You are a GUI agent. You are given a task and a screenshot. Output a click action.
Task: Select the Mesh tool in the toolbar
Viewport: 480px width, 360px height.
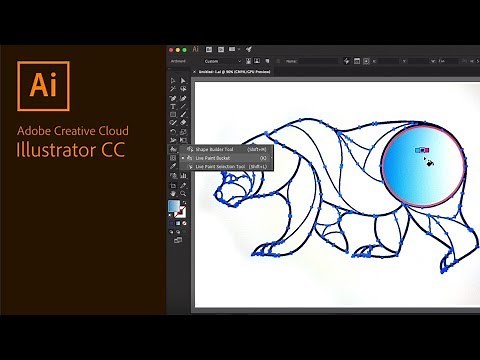[173, 158]
